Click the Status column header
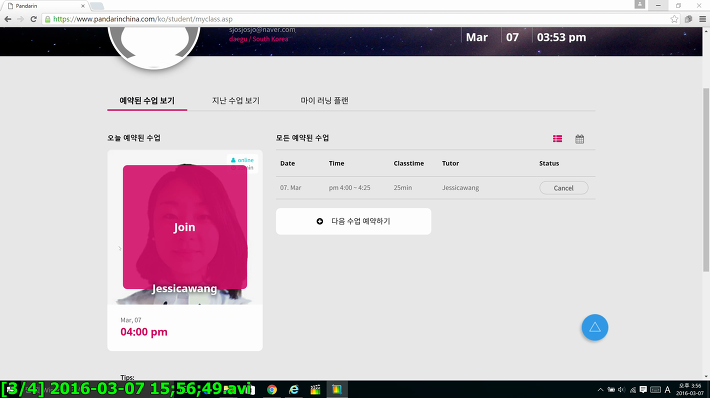 [549, 163]
